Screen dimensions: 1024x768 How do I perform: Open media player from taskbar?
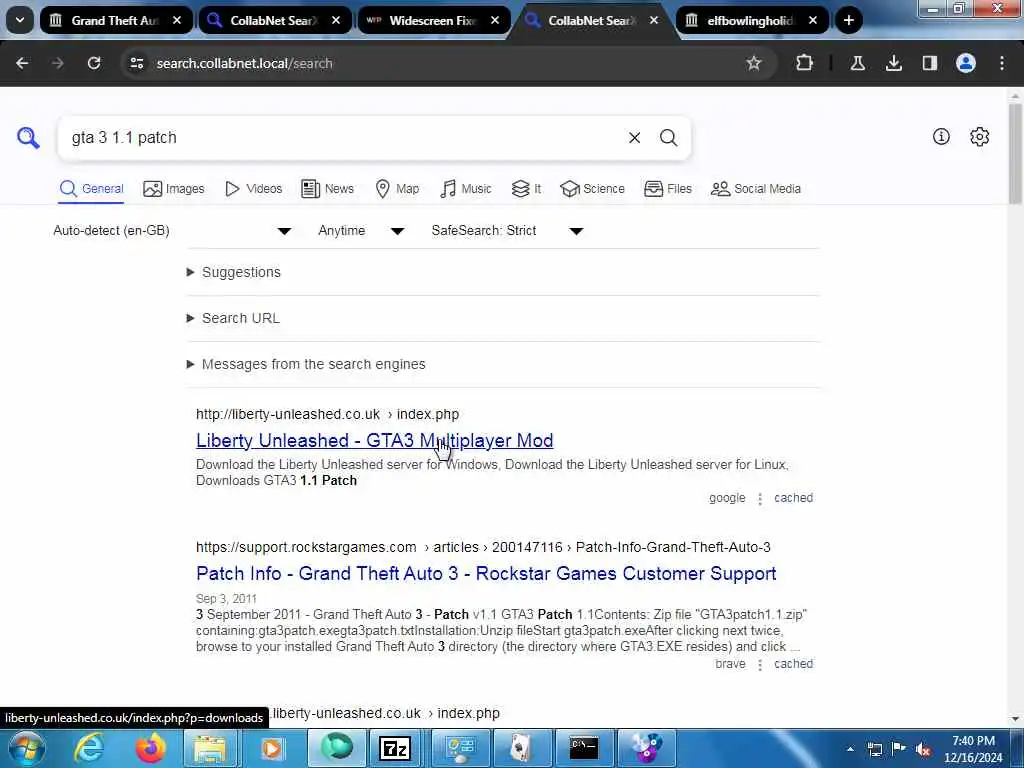pos(271,748)
